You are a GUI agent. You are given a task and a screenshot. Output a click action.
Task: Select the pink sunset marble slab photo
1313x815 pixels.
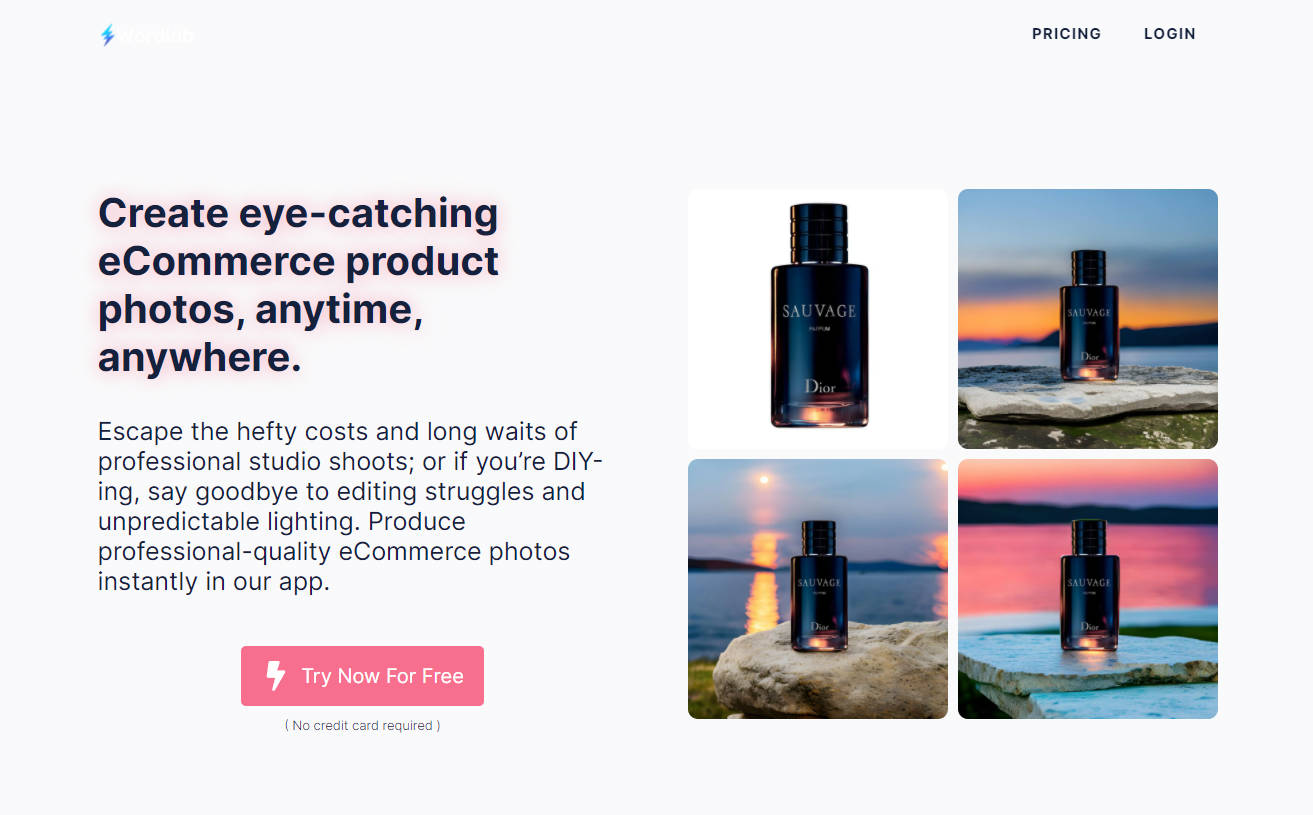click(1088, 589)
